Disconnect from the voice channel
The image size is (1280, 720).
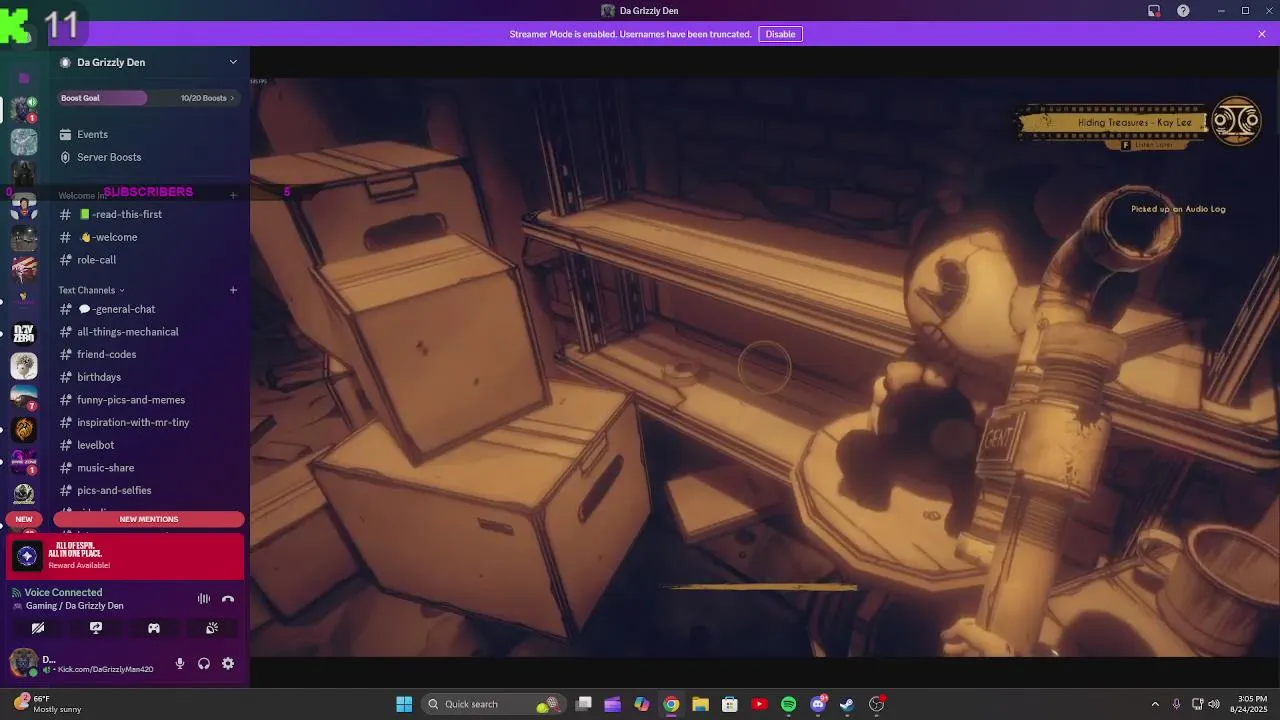tap(228, 599)
